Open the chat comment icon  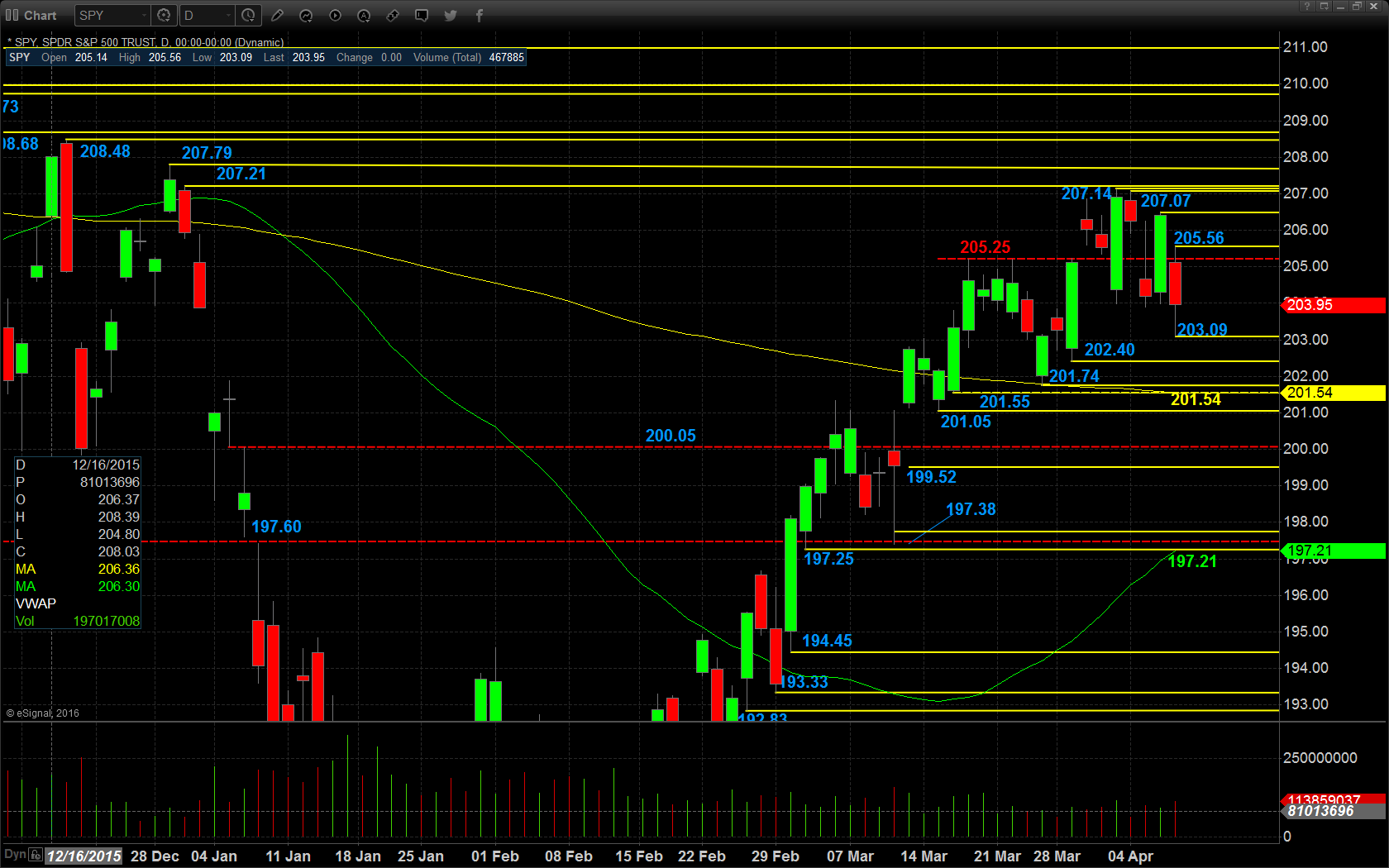pos(422,15)
